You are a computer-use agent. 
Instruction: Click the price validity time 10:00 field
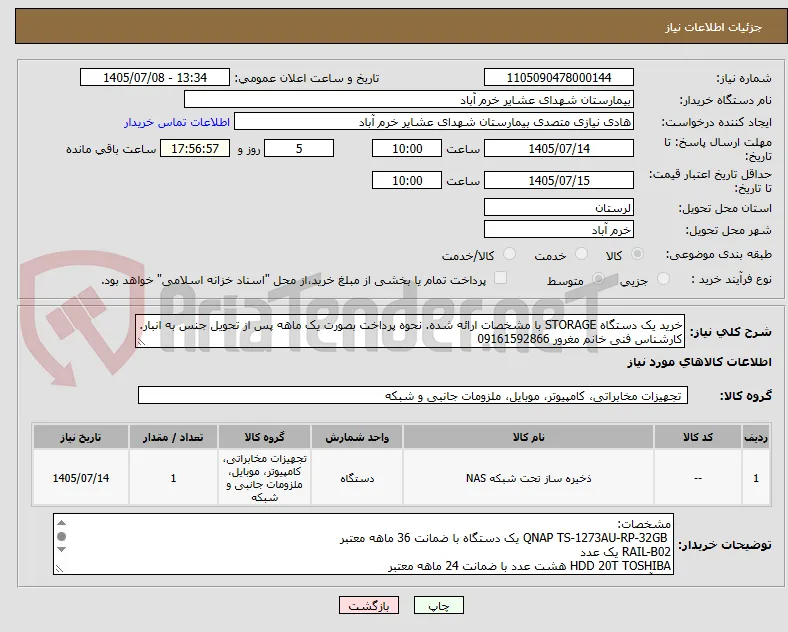point(407,180)
